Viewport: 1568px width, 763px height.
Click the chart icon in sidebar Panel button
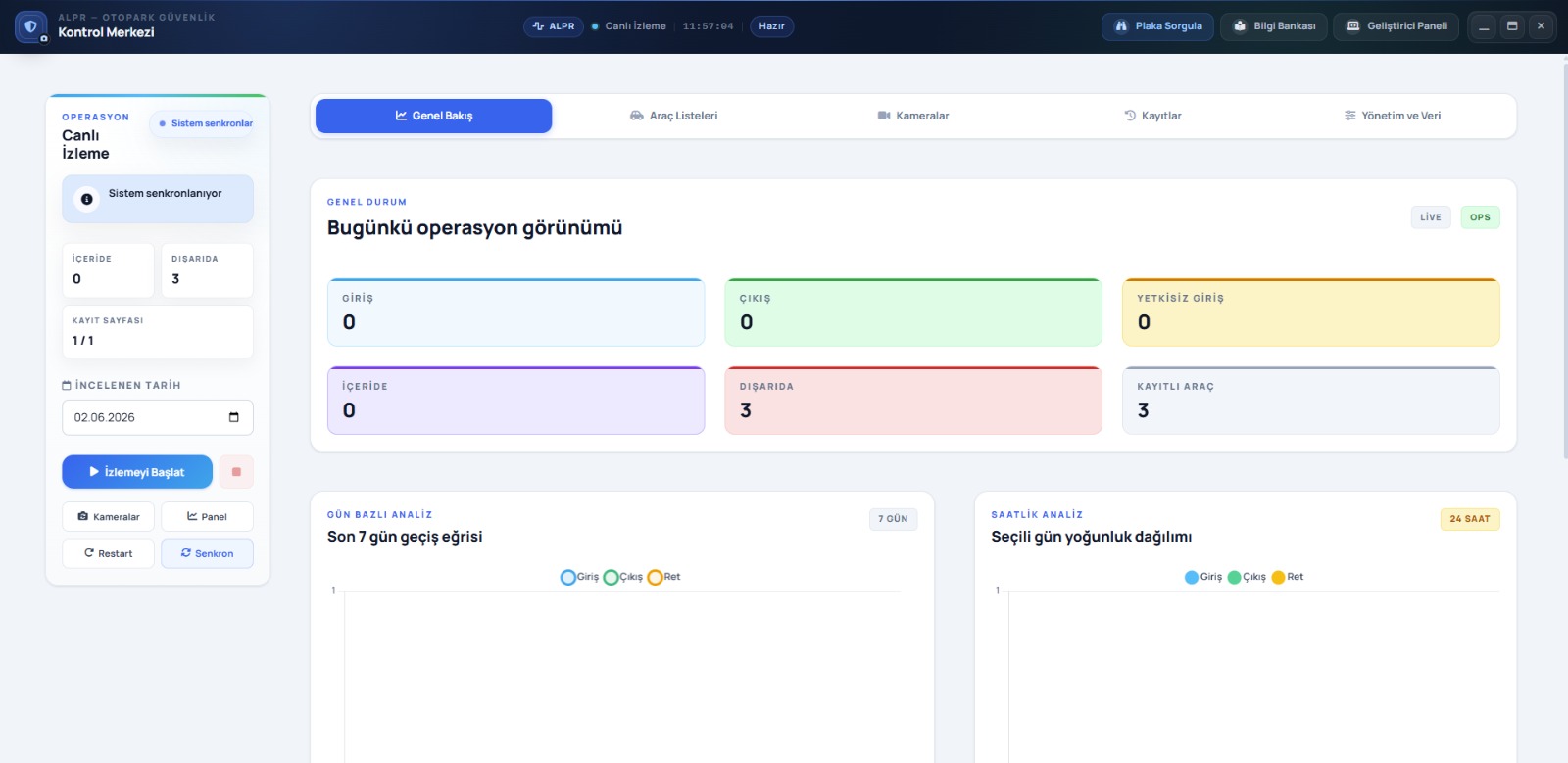pos(192,516)
